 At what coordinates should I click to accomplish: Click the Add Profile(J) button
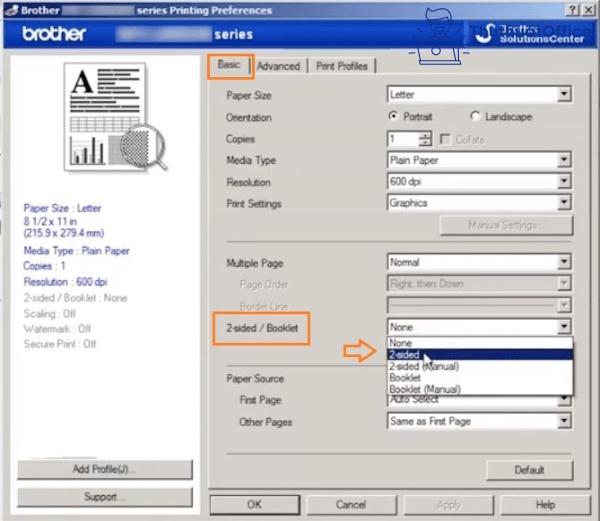coord(105,469)
